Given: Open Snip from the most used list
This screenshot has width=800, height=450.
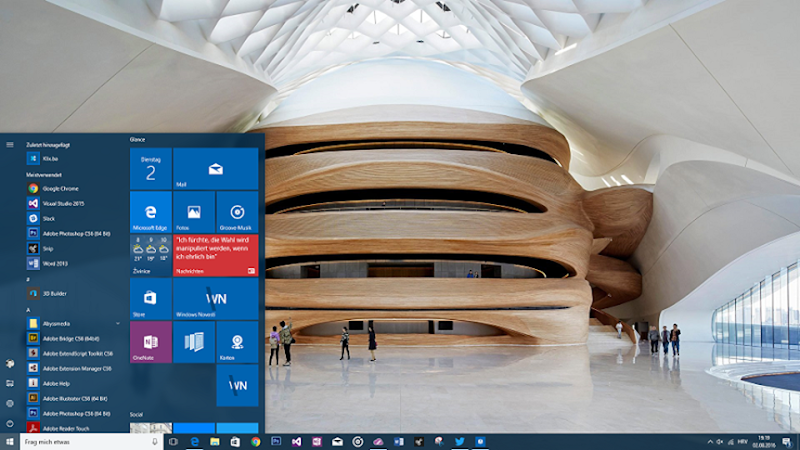Looking at the screenshot, I should (73, 248).
